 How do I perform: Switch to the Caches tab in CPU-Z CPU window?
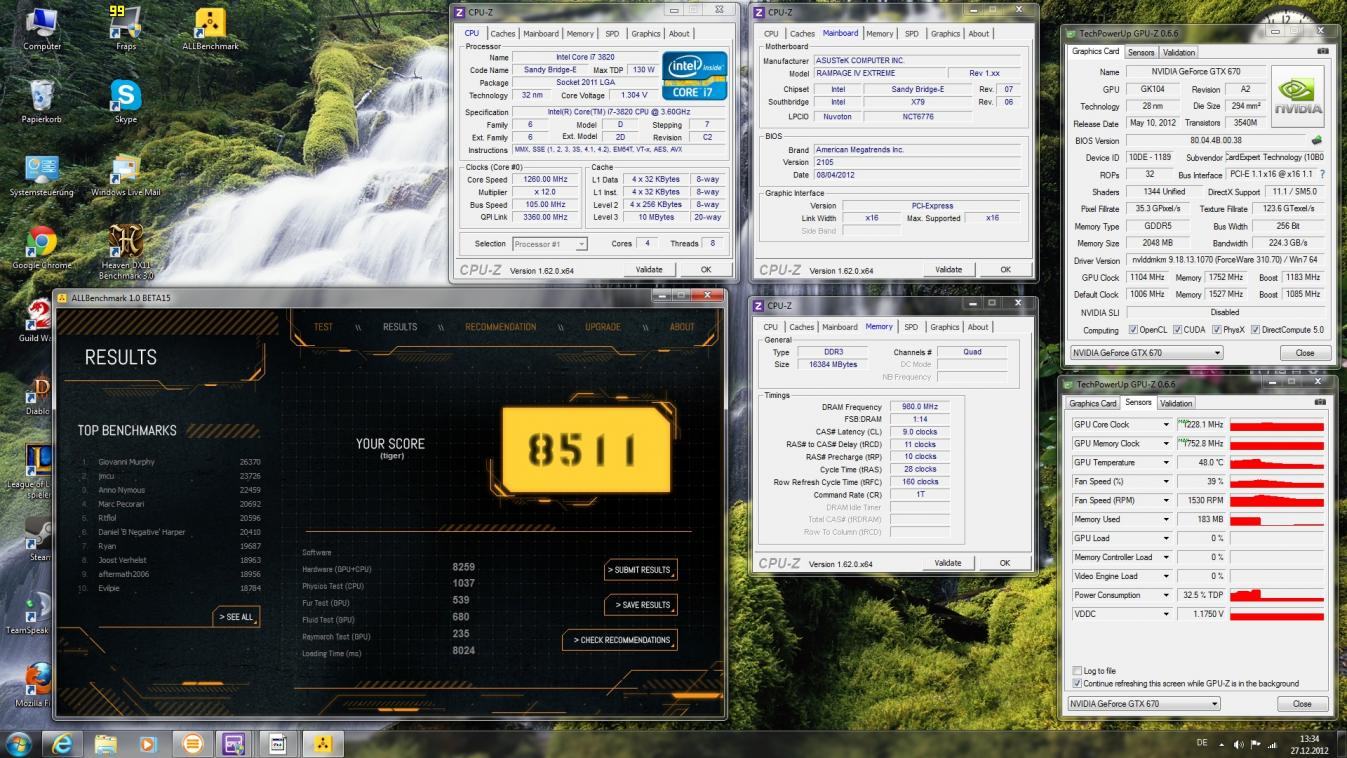503,33
